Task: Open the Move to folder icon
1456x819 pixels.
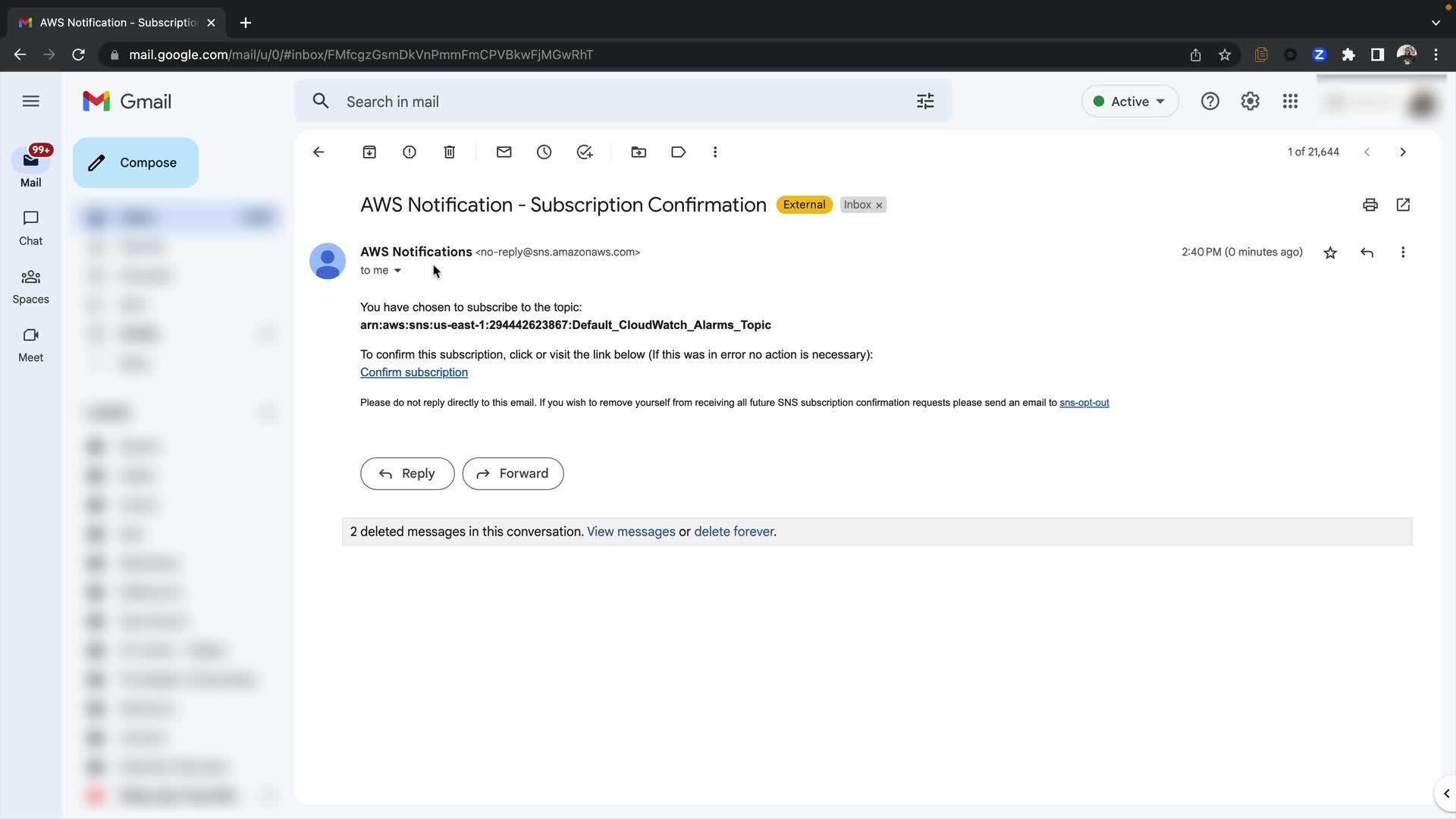Action: click(x=639, y=152)
